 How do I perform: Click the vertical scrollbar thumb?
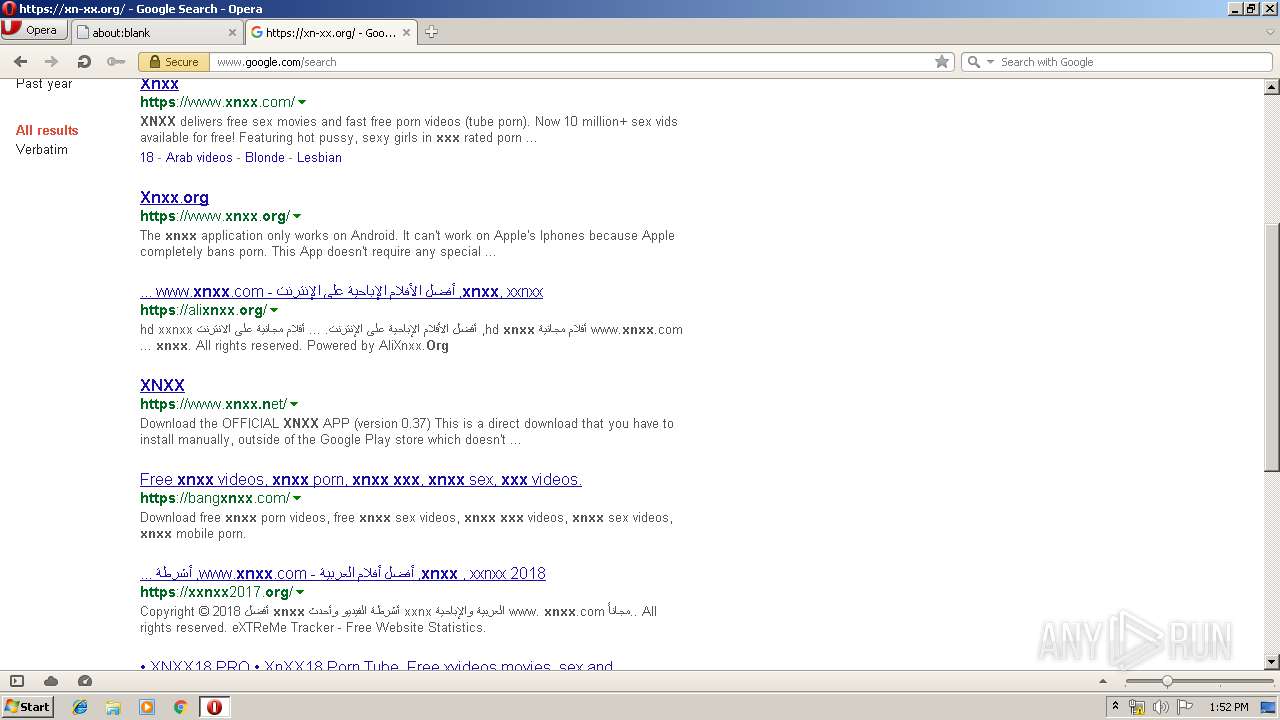tap(1272, 346)
